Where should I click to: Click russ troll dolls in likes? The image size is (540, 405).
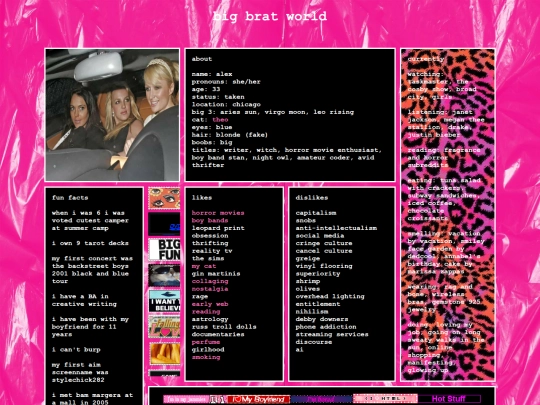click(x=224, y=326)
